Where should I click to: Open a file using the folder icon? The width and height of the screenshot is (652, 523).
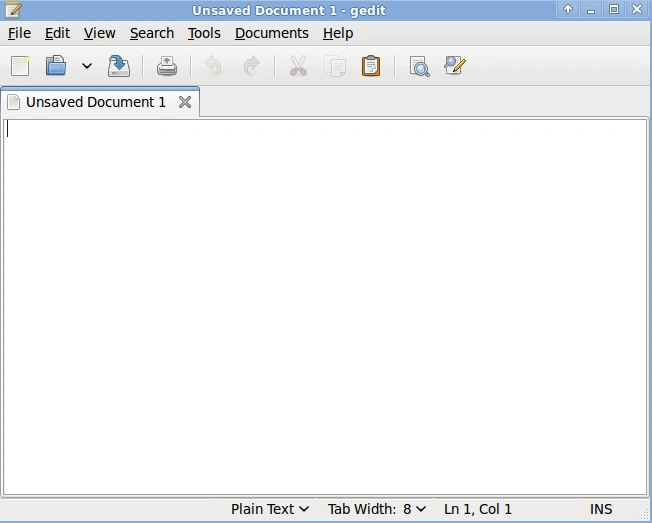pyautogui.click(x=56, y=66)
